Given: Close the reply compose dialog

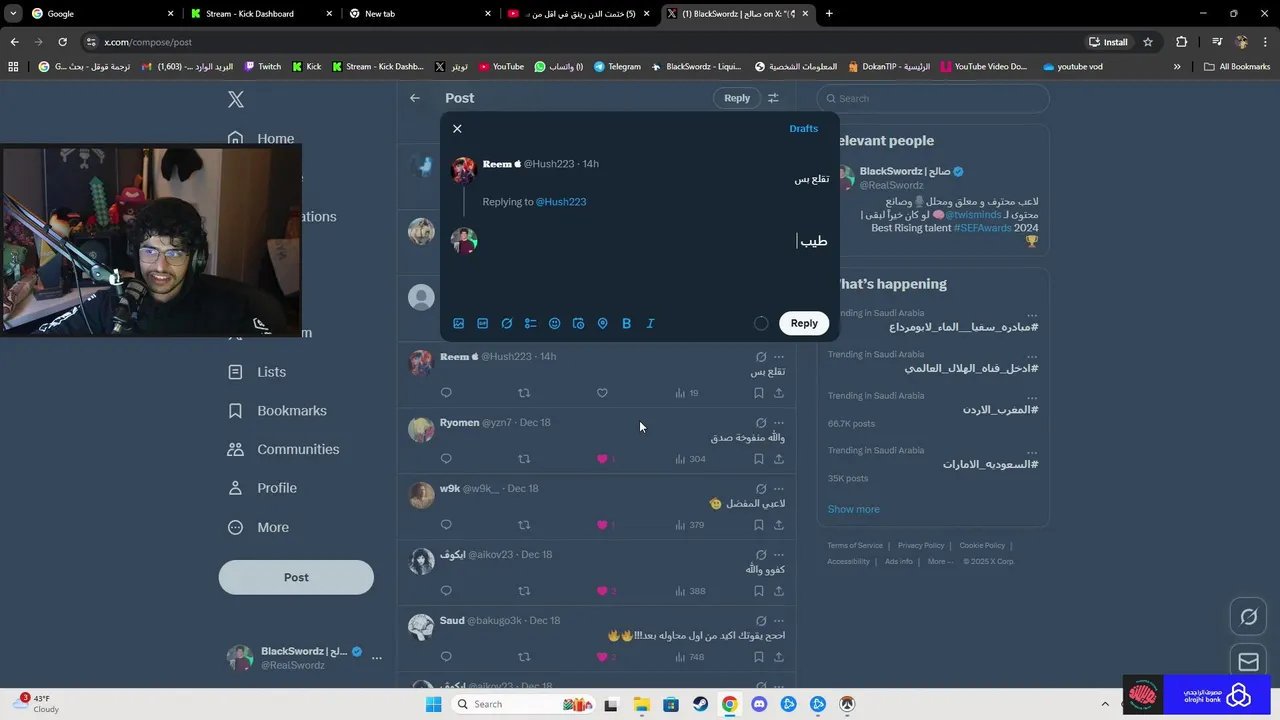Looking at the screenshot, I should 457,129.
